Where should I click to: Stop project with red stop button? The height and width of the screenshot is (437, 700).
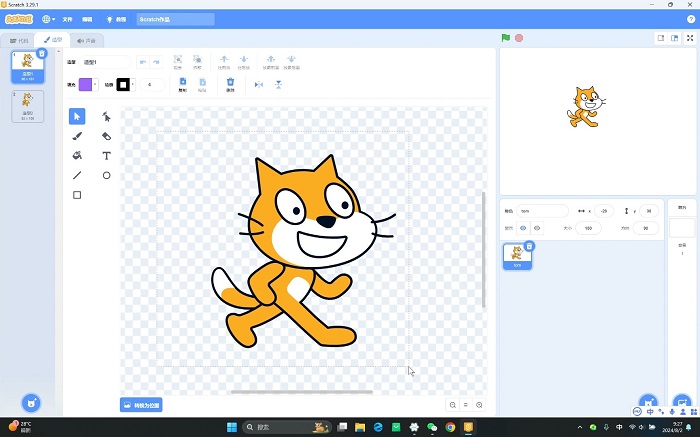coord(519,38)
